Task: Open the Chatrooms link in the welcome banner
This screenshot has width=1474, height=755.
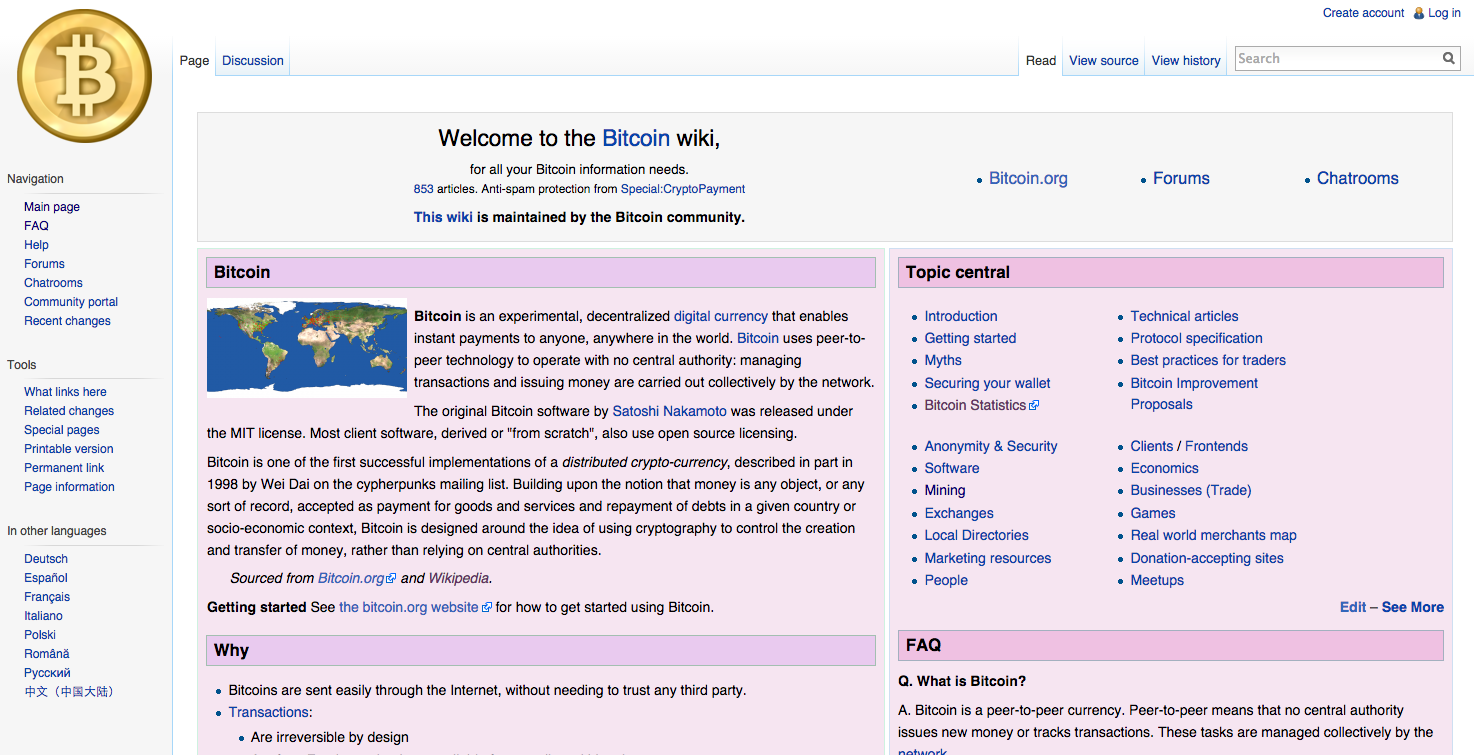Action: [x=1358, y=179]
